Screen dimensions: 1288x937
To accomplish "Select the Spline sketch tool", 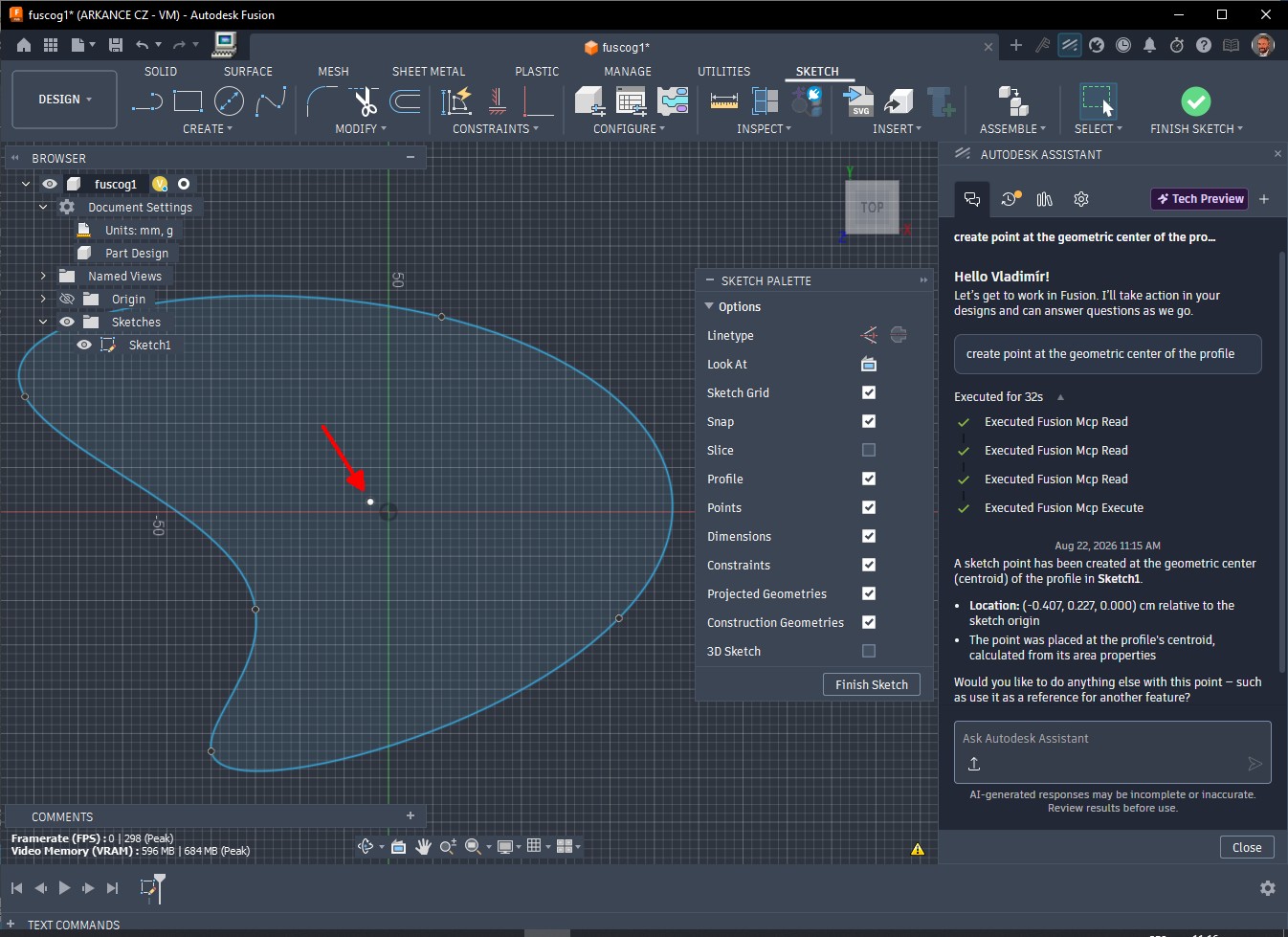I will pyautogui.click(x=271, y=101).
